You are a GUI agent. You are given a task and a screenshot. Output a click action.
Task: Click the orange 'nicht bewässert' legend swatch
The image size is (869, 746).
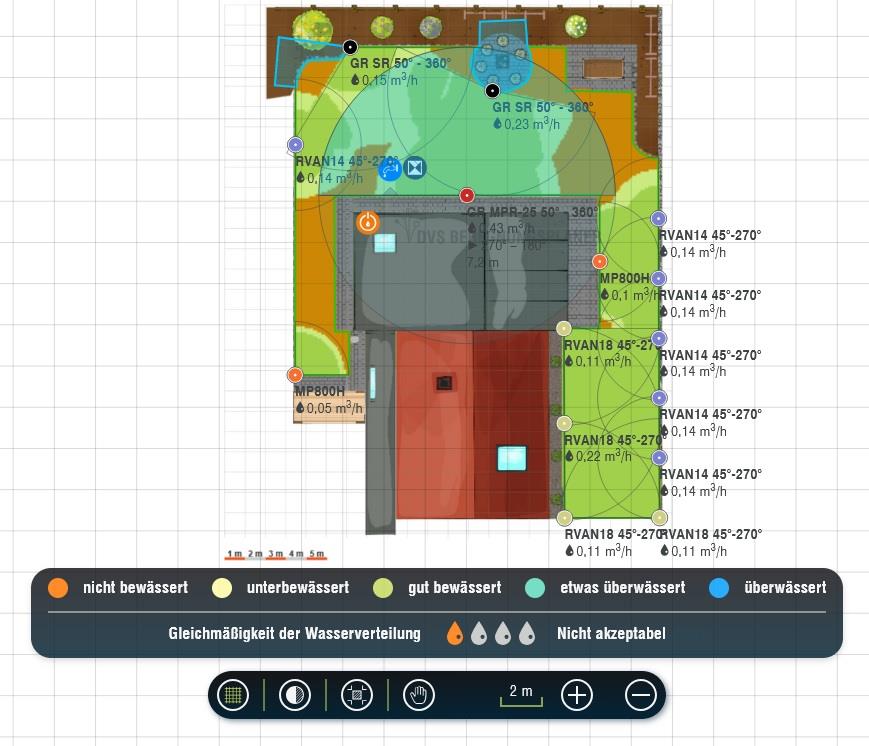[x=58, y=588]
